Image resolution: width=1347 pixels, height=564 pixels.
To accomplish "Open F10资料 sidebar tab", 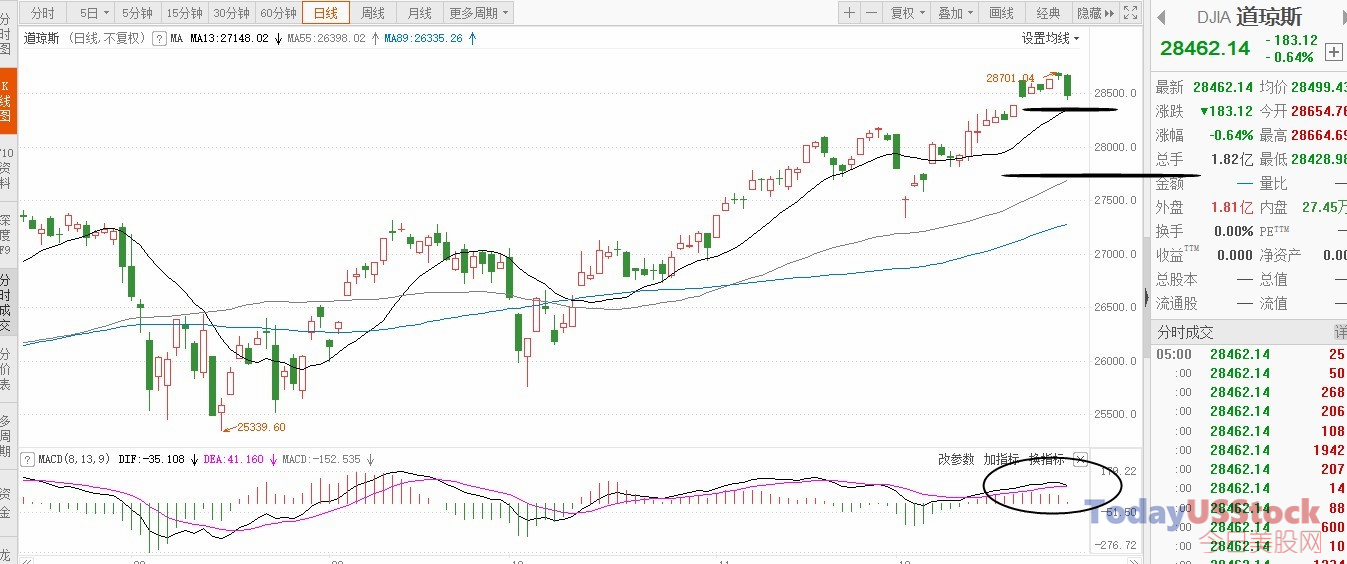I will 6,166.
